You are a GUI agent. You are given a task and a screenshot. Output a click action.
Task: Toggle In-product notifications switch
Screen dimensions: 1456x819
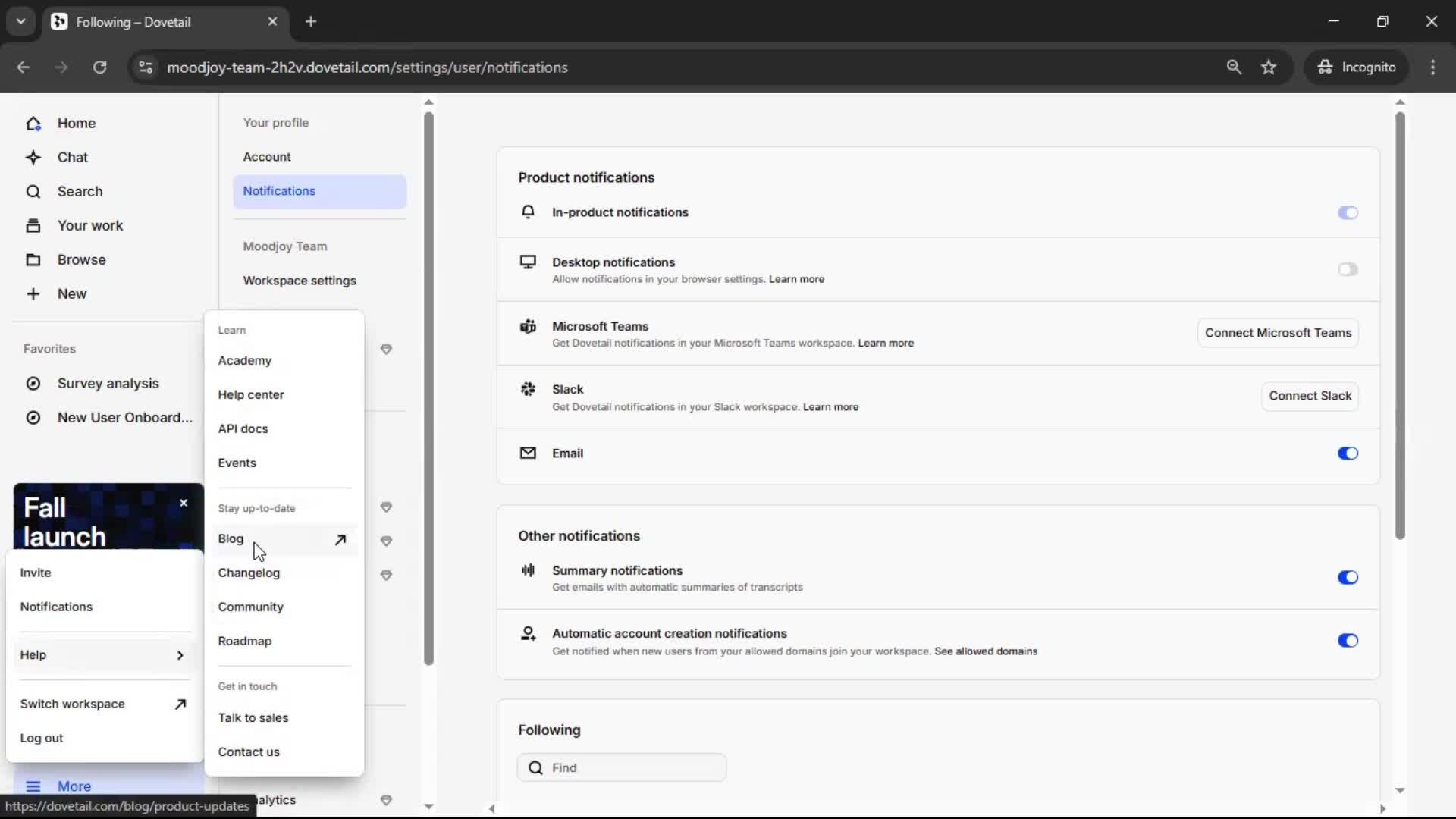(x=1347, y=213)
